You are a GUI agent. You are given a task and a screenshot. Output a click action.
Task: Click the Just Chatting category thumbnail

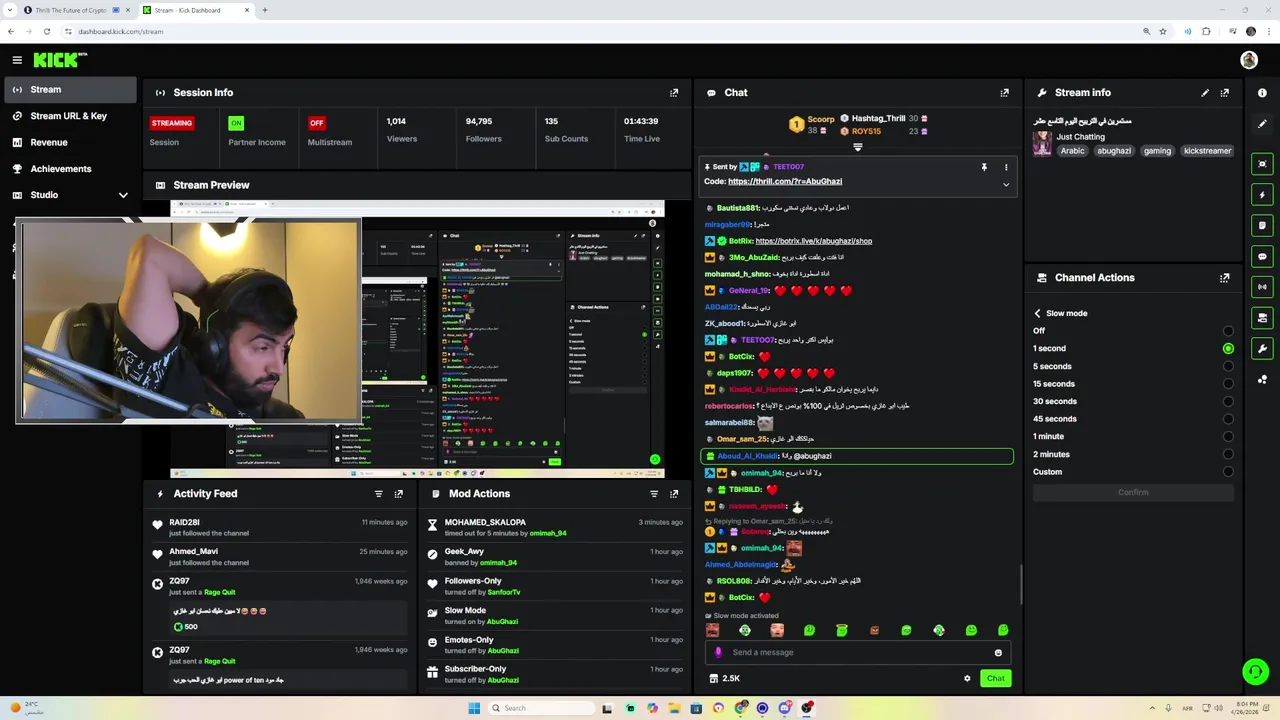point(1043,144)
